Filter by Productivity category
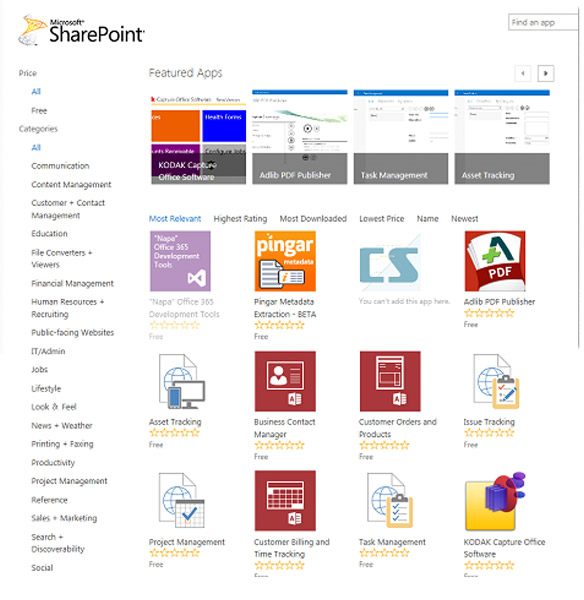 pyautogui.click(x=53, y=463)
